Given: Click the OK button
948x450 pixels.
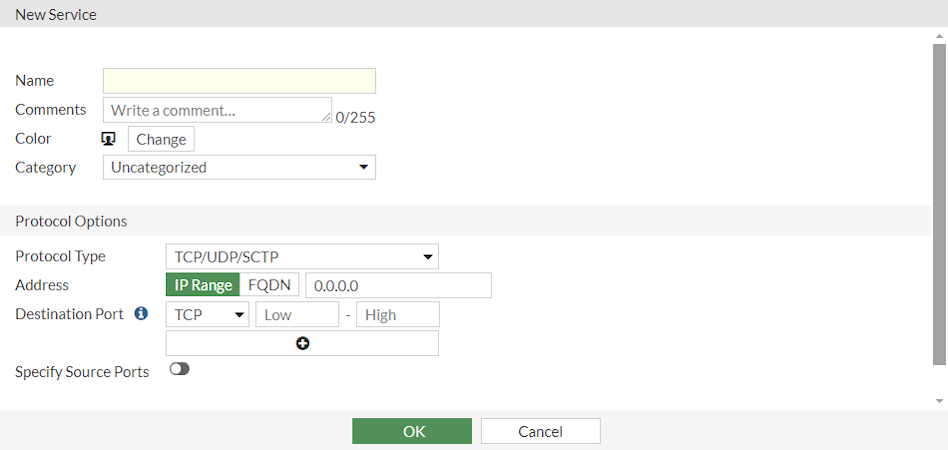Looking at the screenshot, I should (412, 431).
